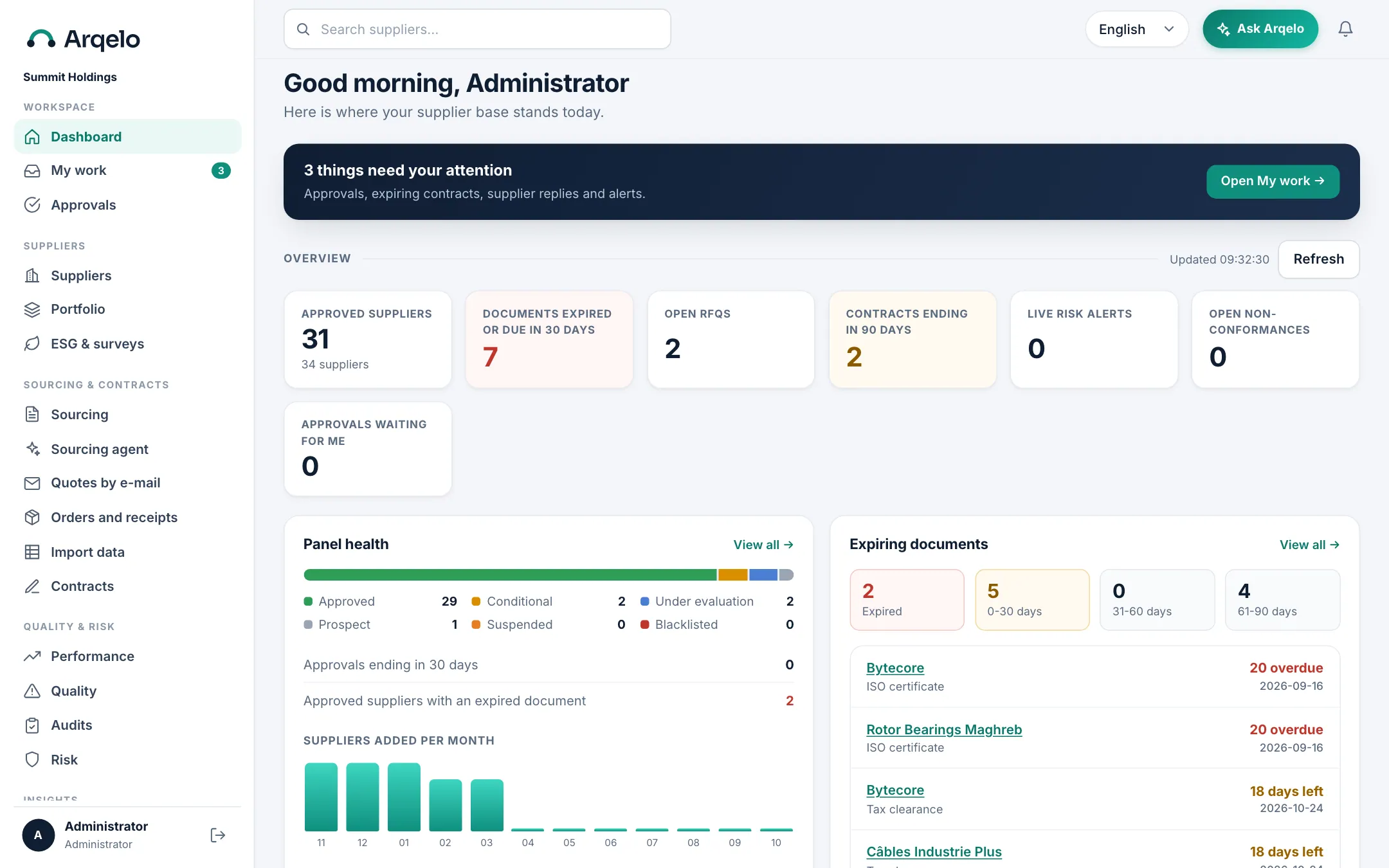1389x868 pixels.
Task: Go to Contracts in the sidebar
Action: [x=127, y=586]
